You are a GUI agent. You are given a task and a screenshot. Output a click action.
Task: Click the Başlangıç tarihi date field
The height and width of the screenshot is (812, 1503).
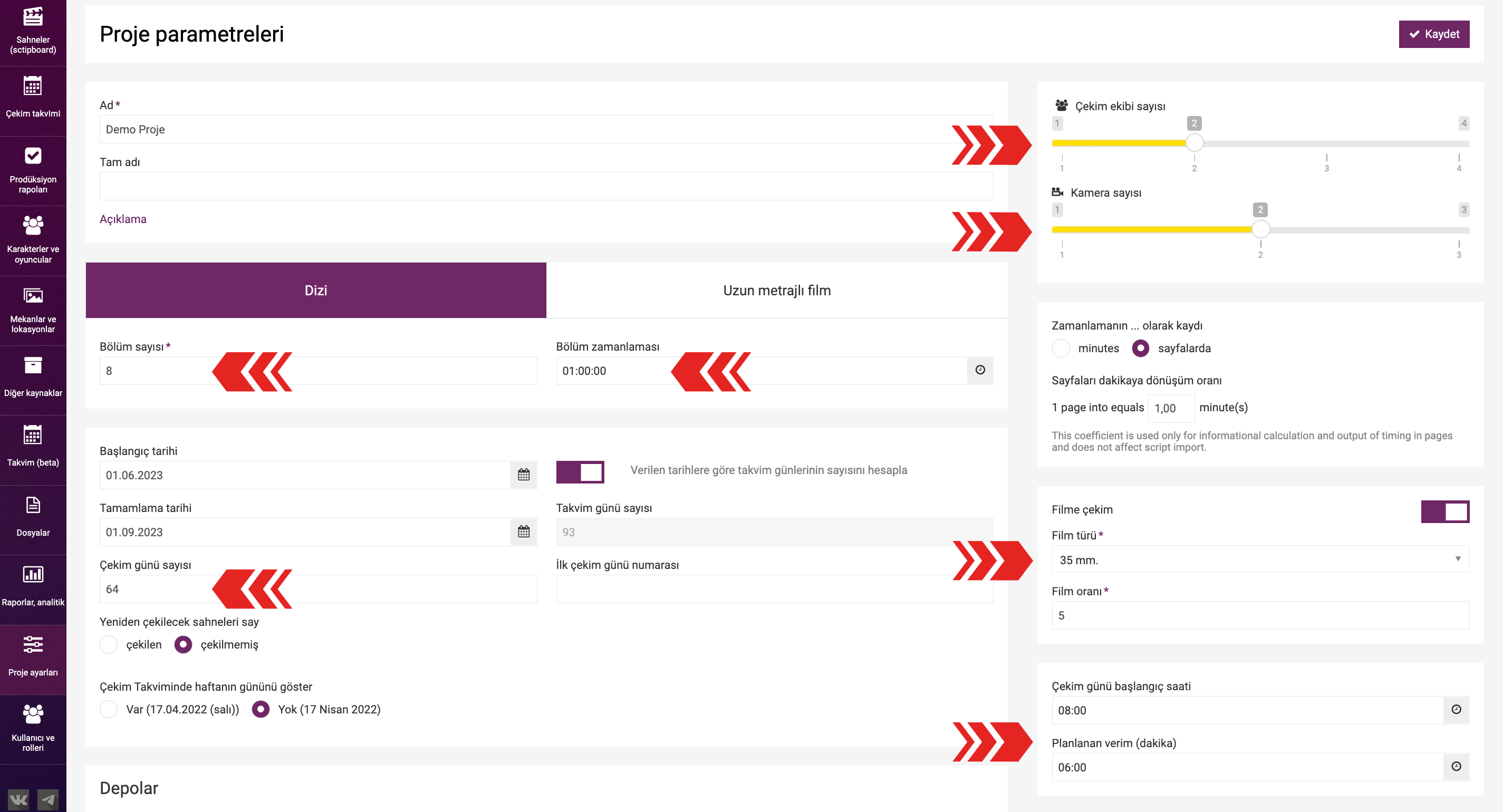click(x=305, y=475)
